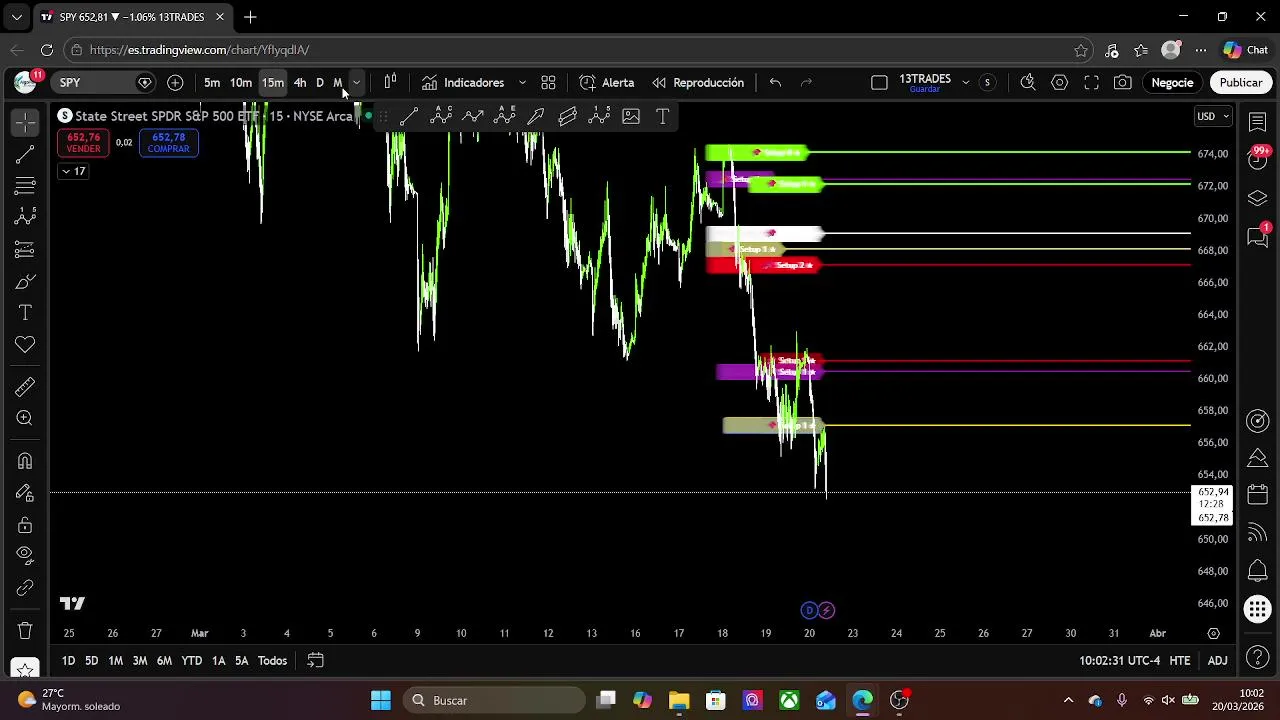Click the Negocie button

pyautogui.click(x=1172, y=83)
